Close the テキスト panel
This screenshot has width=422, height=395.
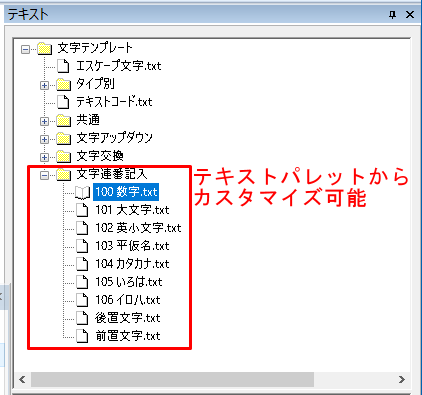pyautogui.click(x=410, y=14)
